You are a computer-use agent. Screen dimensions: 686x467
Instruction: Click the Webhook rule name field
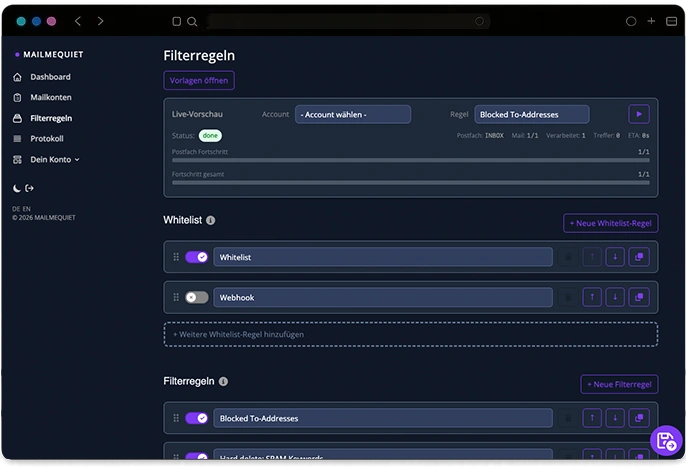coord(382,297)
